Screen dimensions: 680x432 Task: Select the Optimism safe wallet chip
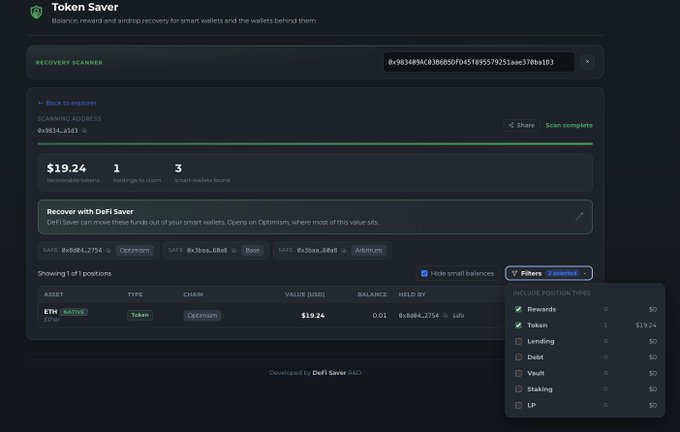click(98, 251)
